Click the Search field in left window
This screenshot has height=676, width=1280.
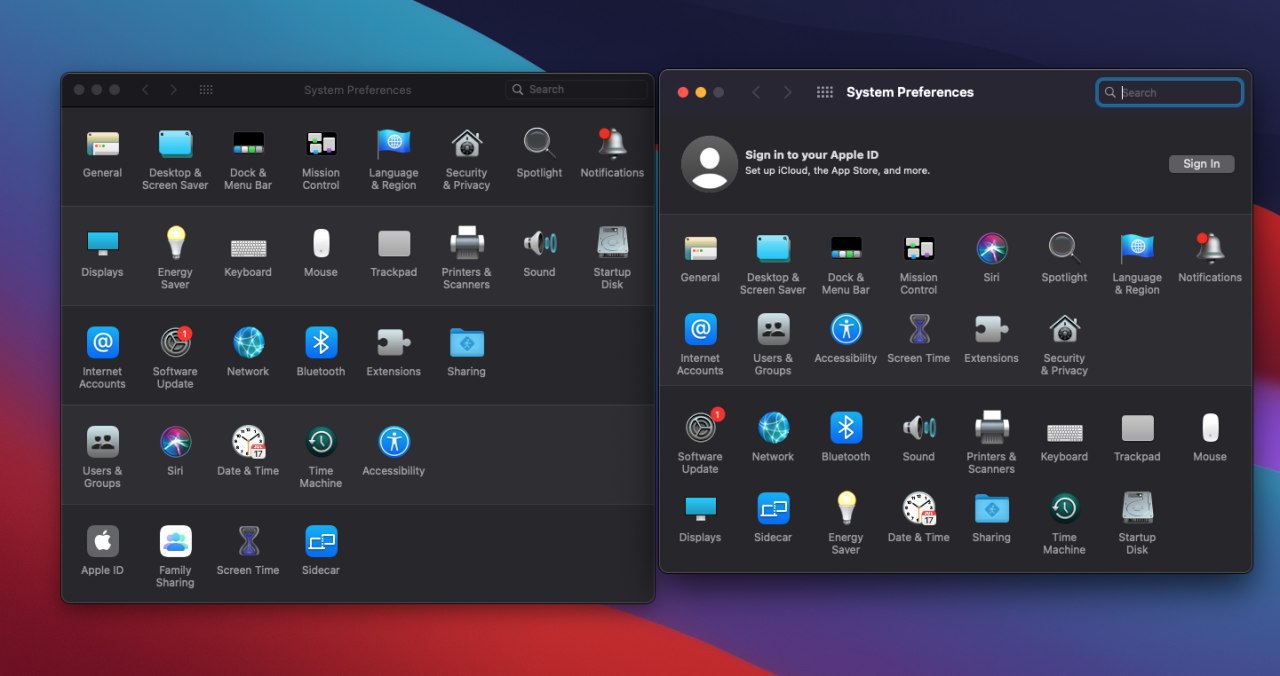point(576,89)
